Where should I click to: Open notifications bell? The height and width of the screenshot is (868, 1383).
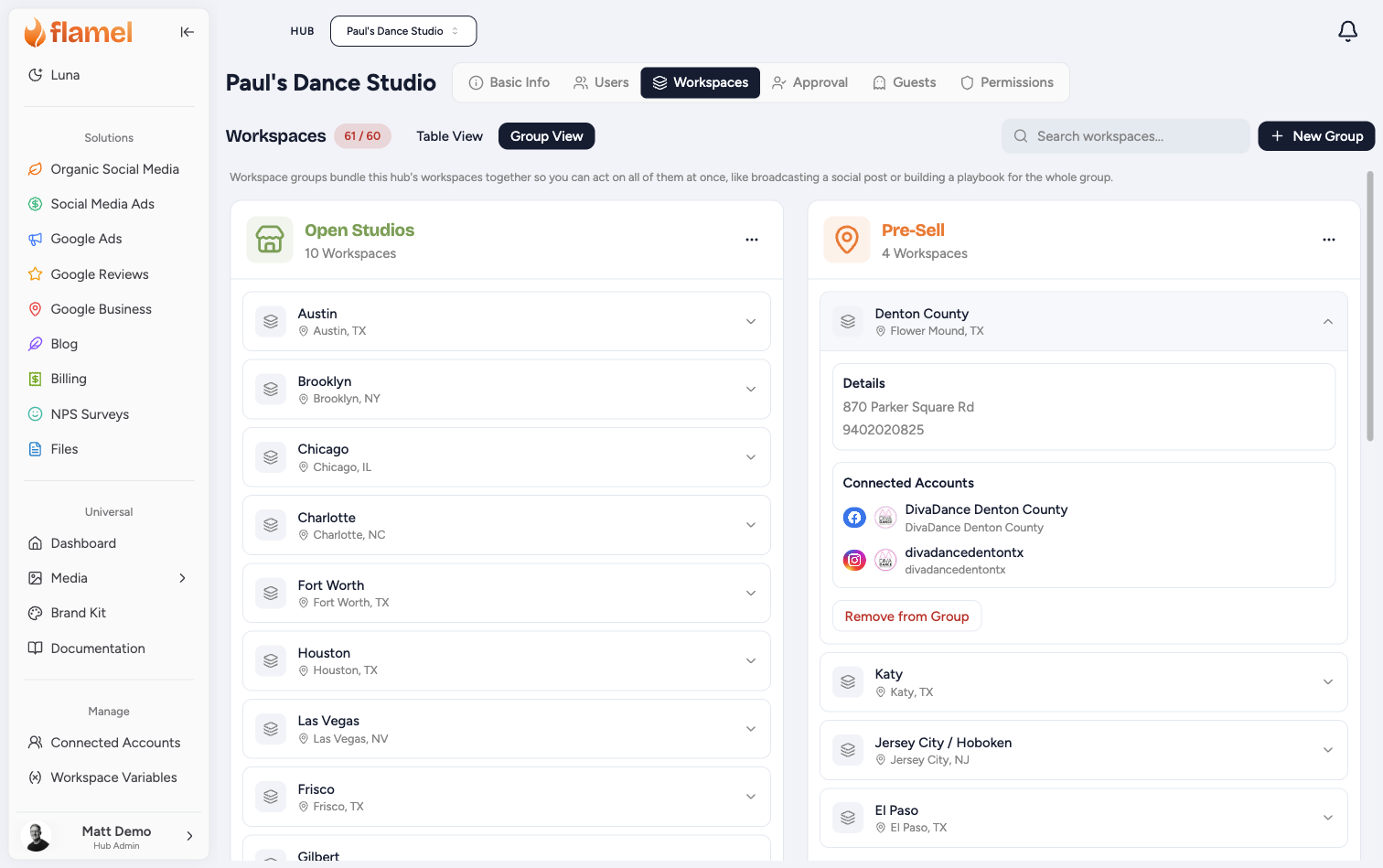1347,31
